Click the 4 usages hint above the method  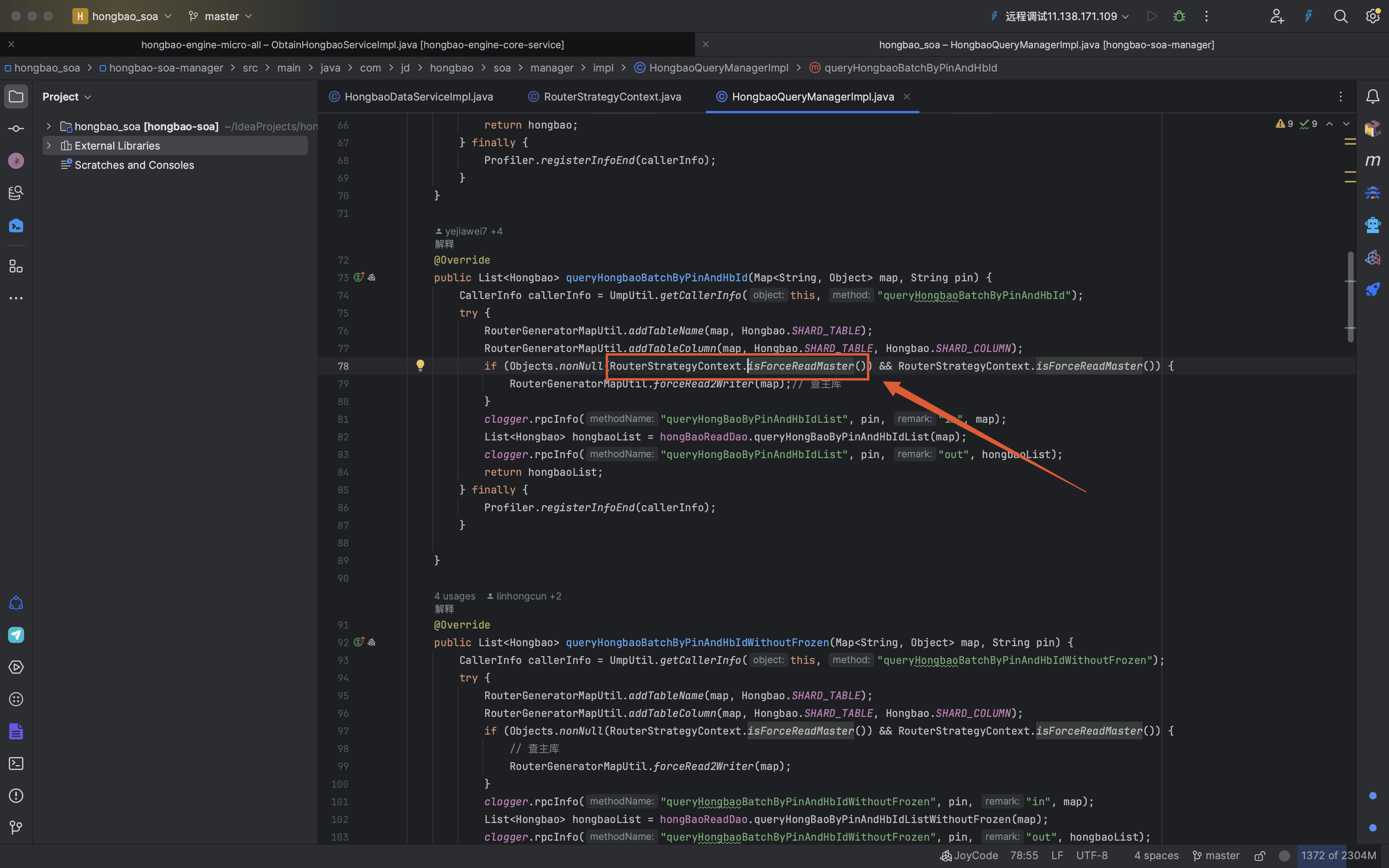[454, 596]
